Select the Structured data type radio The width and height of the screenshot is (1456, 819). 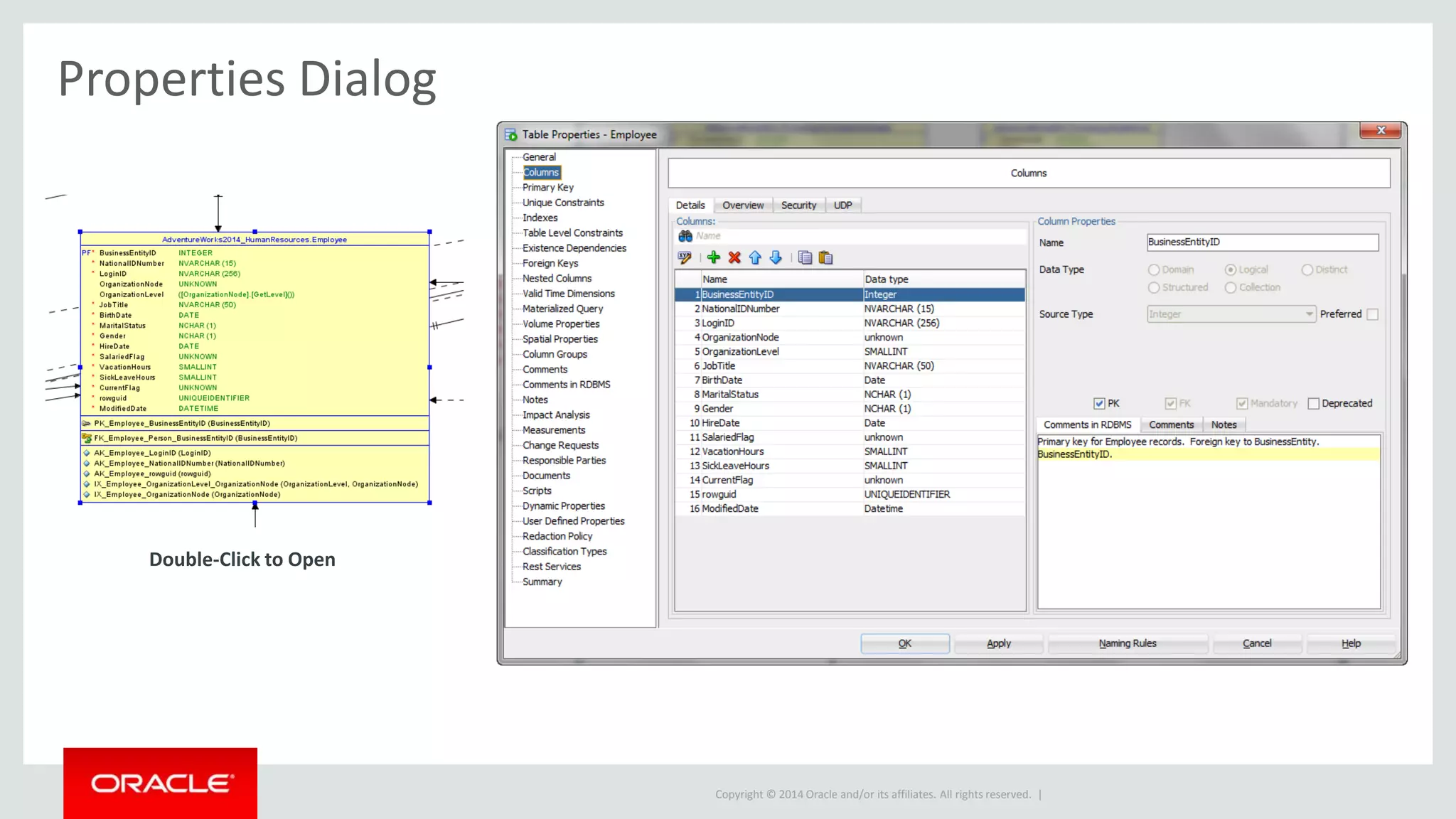[1154, 288]
